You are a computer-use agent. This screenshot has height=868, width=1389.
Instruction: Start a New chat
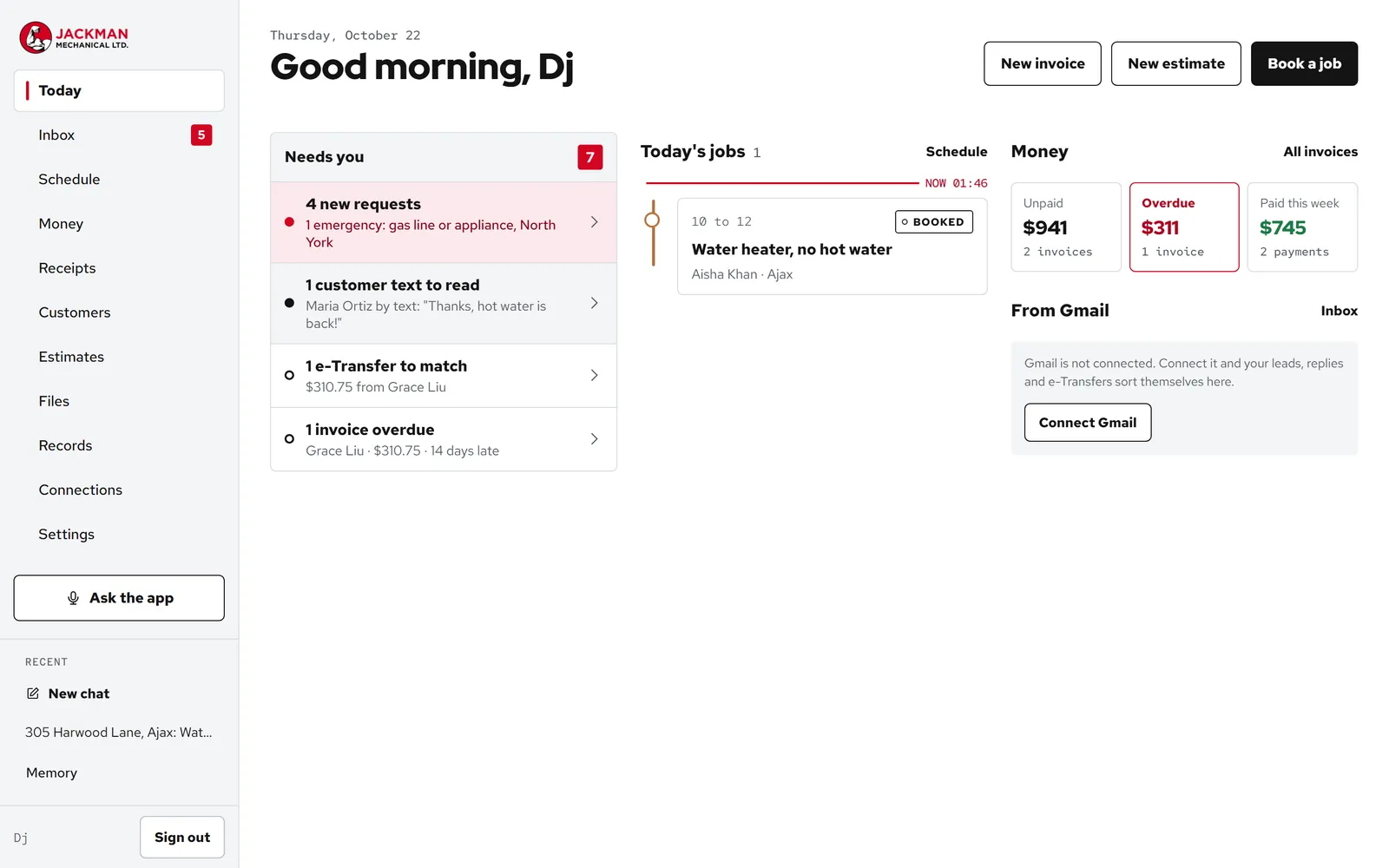tap(119, 694)
